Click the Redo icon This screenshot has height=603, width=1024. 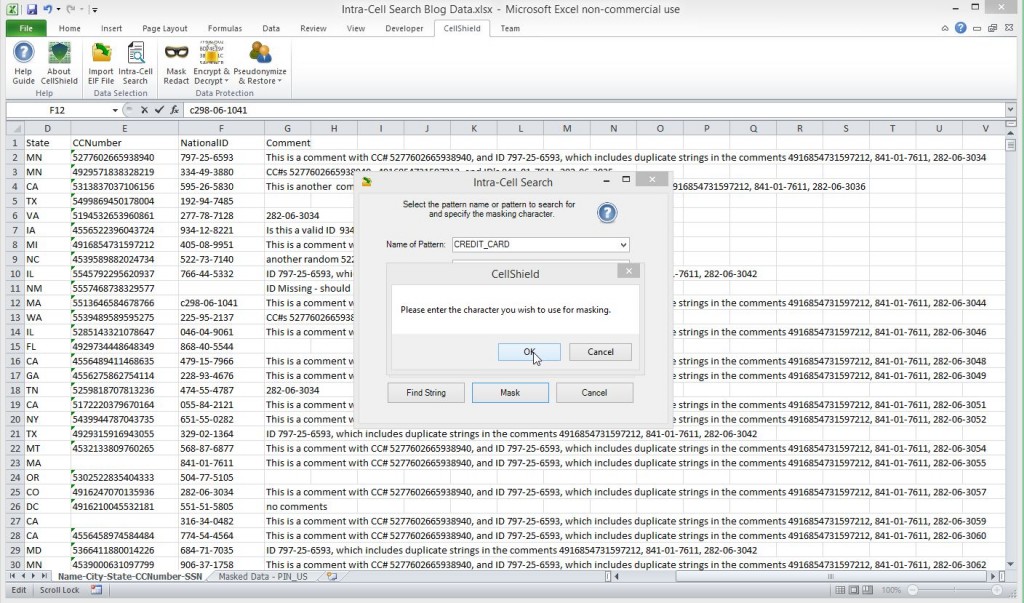(x=72, y=9)
